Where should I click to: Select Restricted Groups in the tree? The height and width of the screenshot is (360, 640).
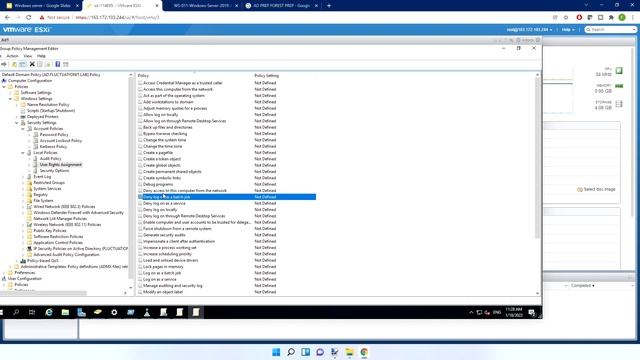(x=49, y=182)
